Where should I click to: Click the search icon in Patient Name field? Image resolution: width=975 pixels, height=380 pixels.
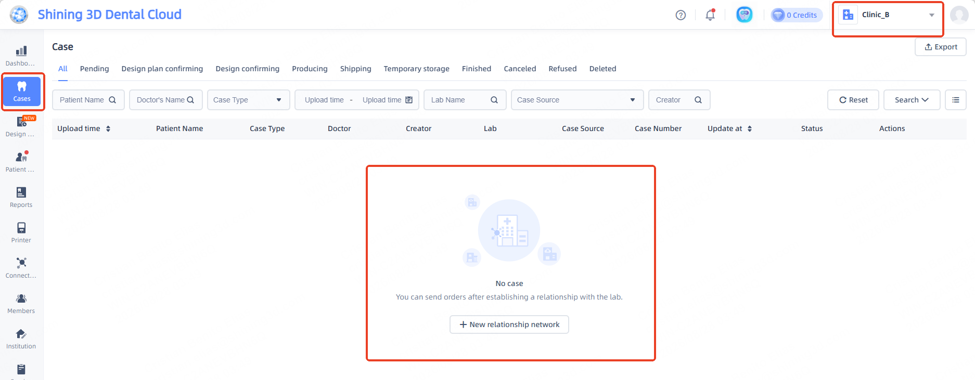click(x=113, y=100)
